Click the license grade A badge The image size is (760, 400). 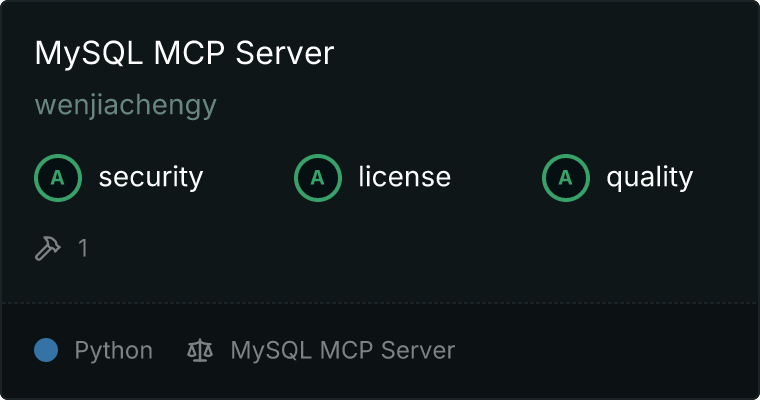[317, 178]
